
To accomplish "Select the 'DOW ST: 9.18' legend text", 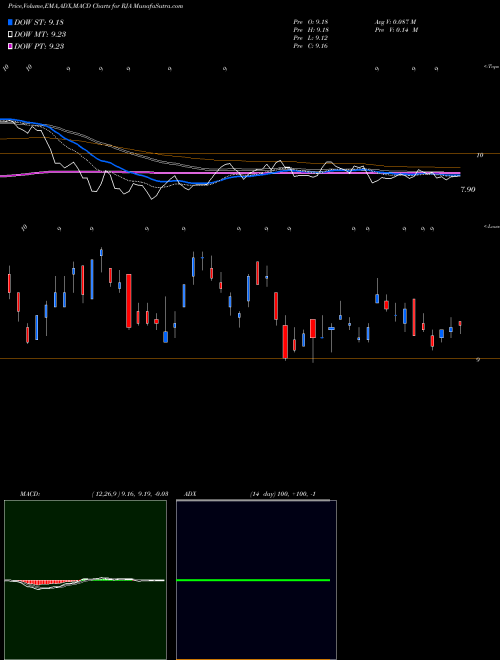I will click(x=39, y=22).
